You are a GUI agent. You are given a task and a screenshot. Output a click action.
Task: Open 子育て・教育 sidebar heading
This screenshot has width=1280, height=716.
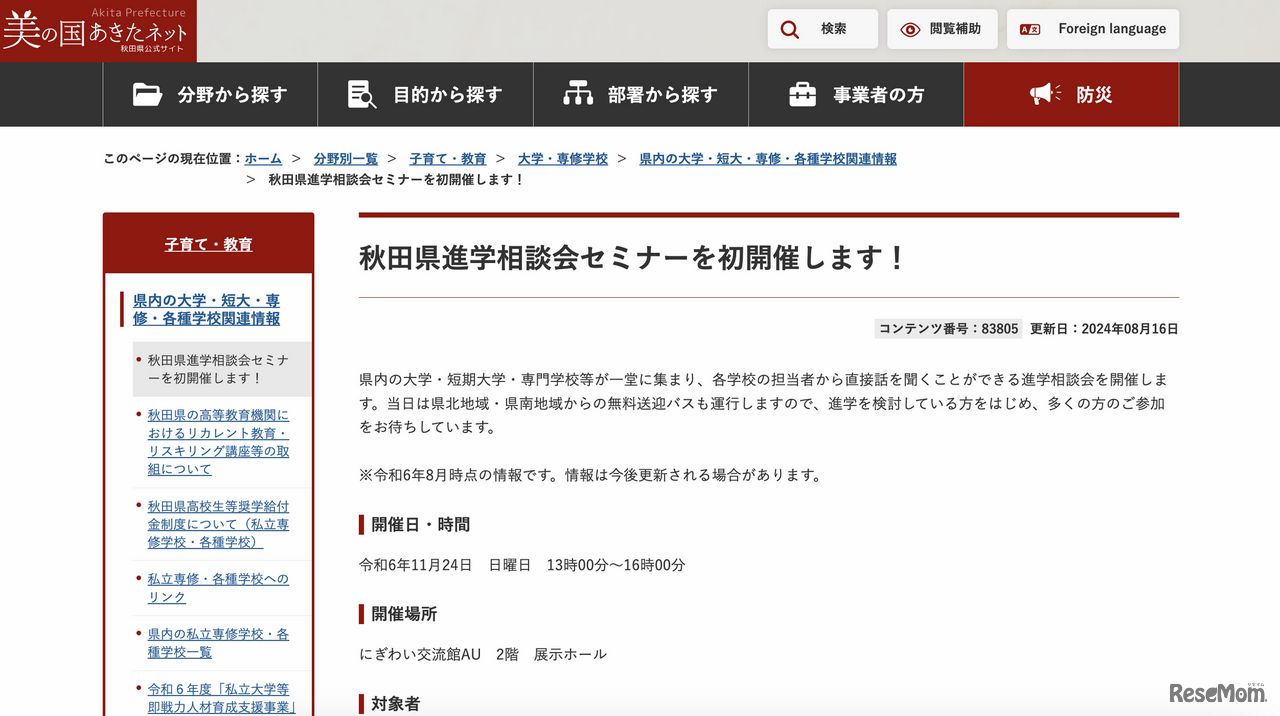coord(208,242)
